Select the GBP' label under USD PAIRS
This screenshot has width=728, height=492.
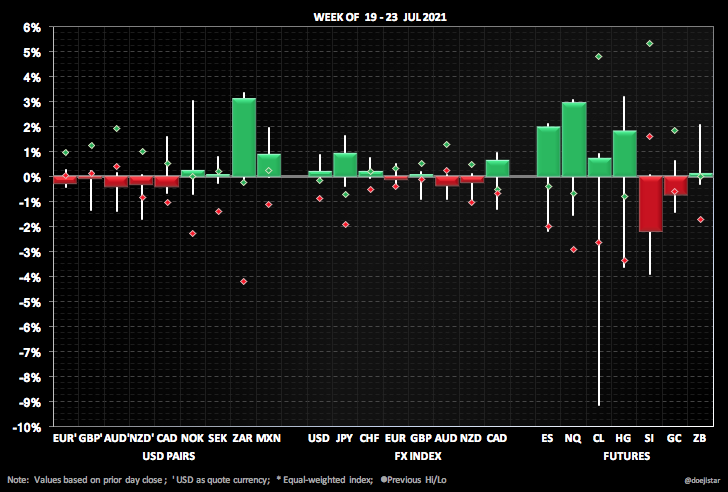coord(91,438)
